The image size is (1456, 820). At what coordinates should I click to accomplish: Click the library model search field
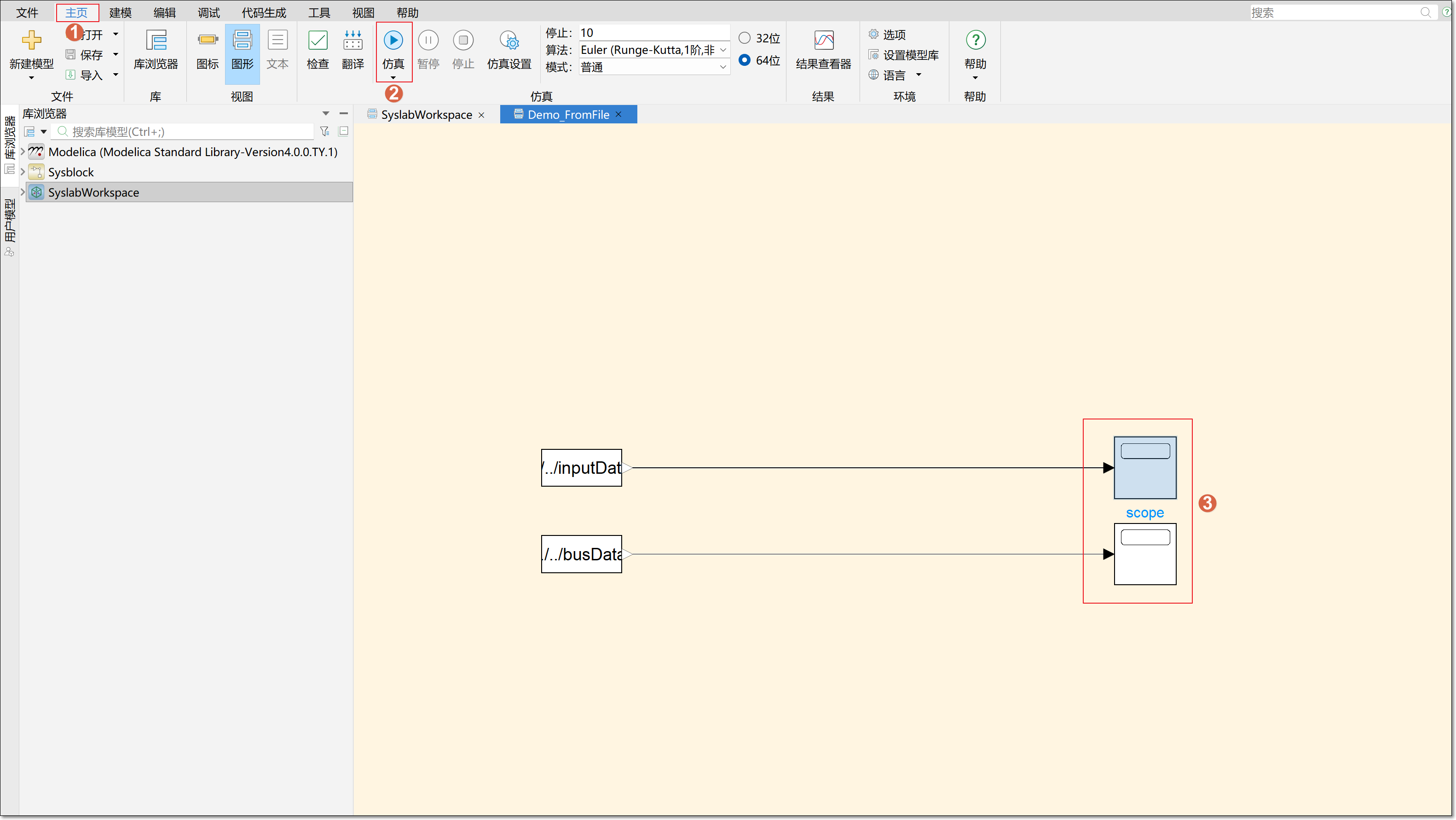[x=186, y=132]
